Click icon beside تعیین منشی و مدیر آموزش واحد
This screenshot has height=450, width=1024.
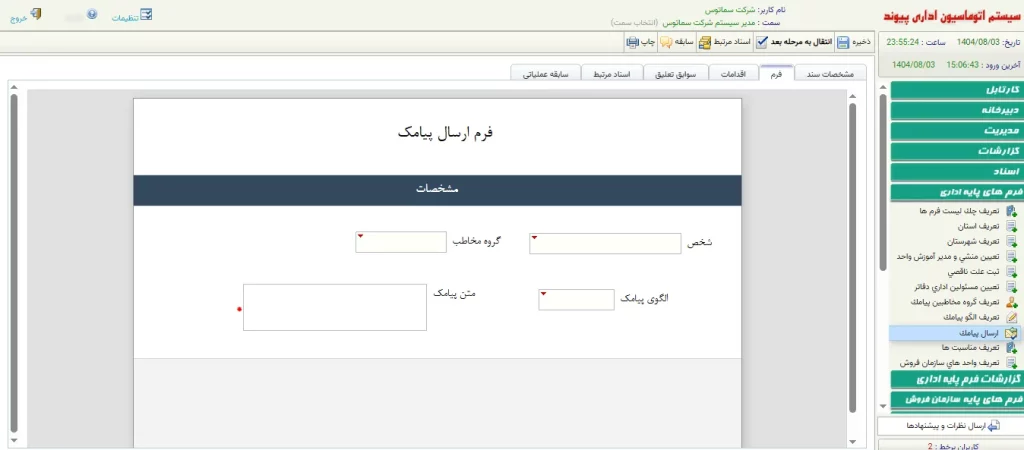point(1012,257)
